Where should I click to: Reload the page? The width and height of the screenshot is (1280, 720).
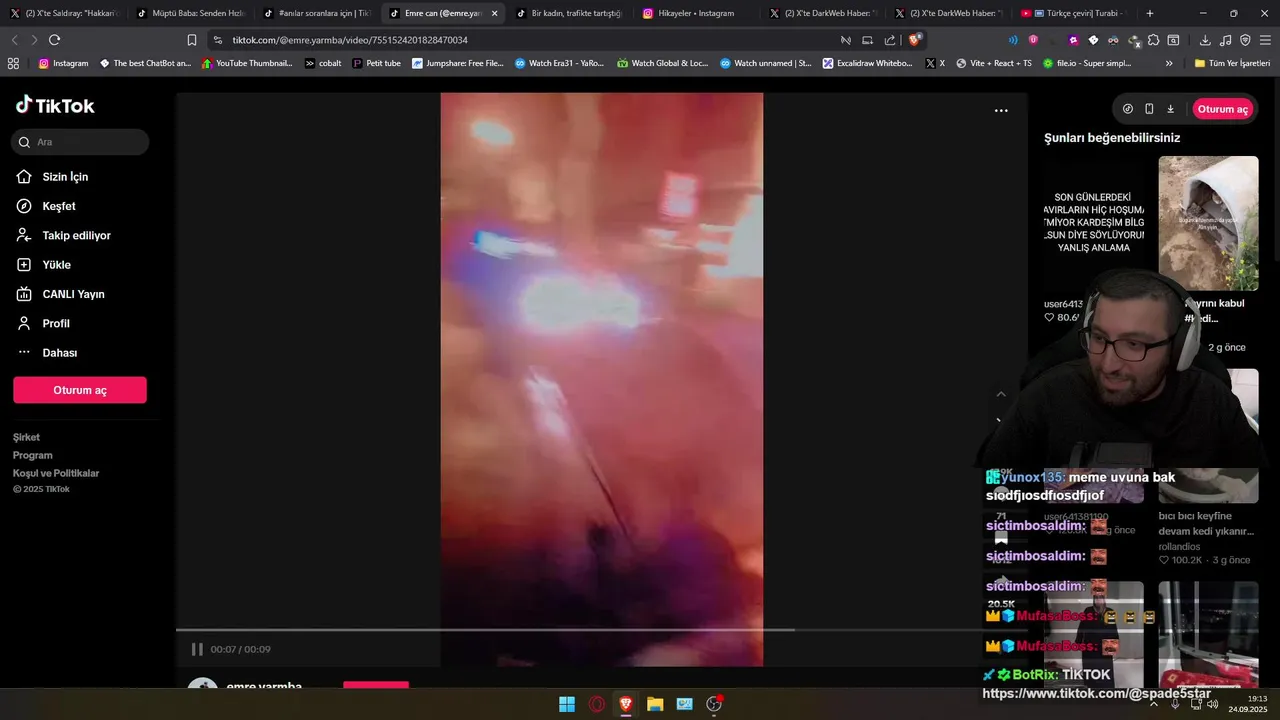54,40
